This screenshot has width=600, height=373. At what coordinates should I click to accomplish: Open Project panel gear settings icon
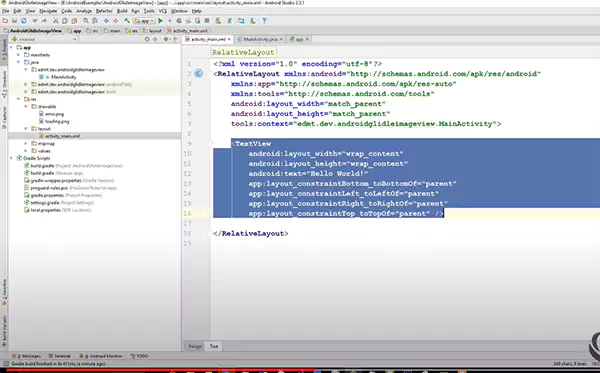(x=166, y=39)
